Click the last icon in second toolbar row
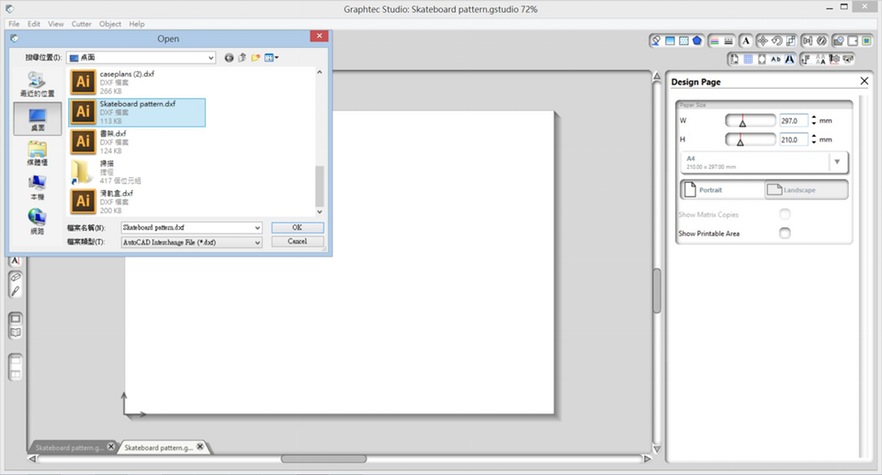The image size is (882, 475). click(849, 59)
